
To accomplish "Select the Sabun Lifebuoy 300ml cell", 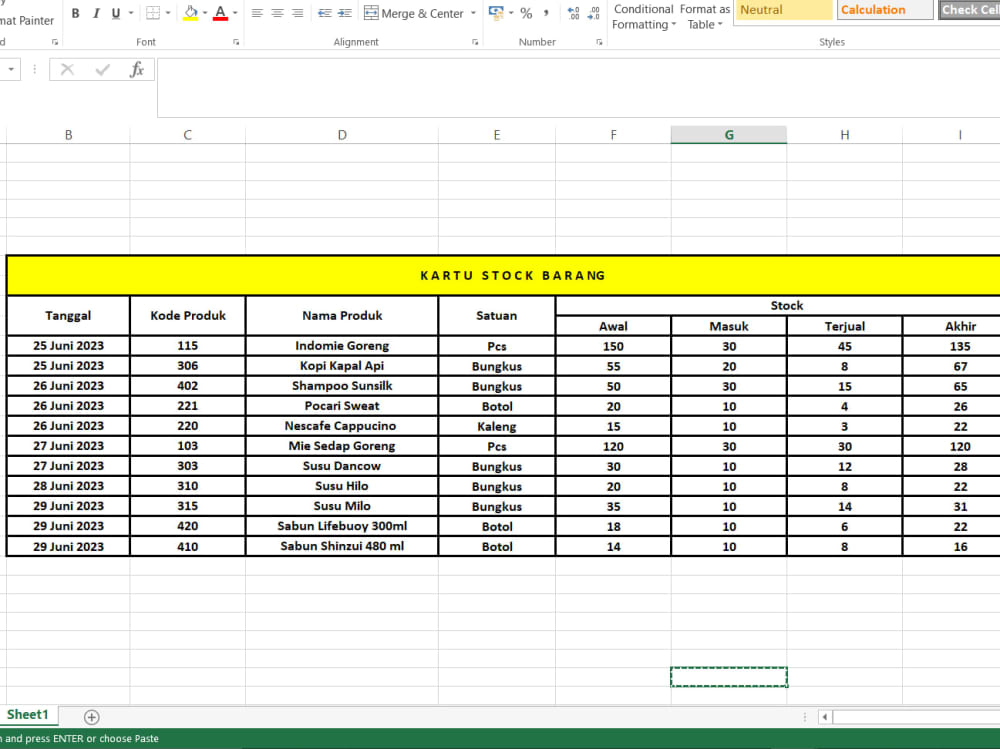I will 342,526.
